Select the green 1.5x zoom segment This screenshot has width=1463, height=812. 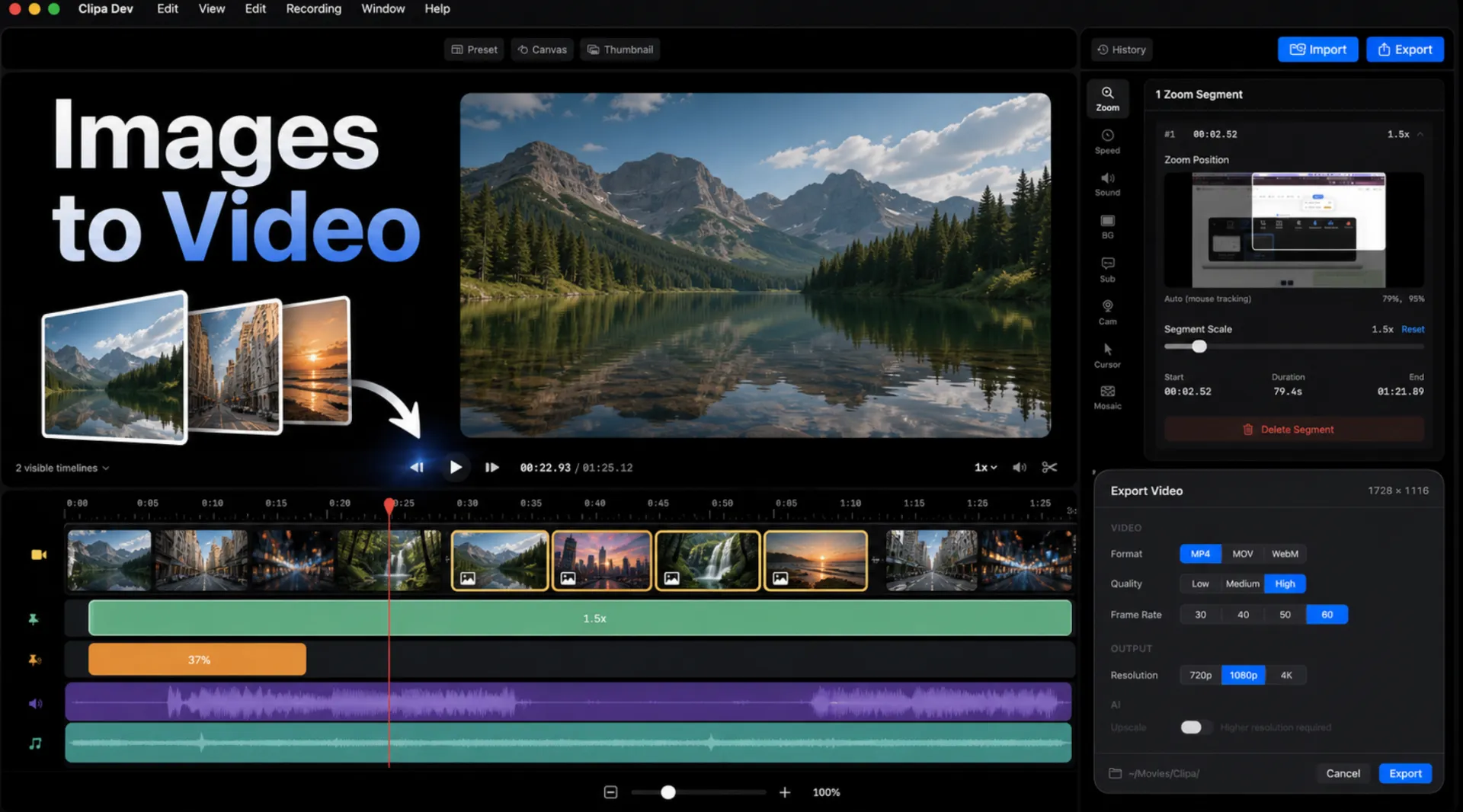pyautogui.click(x=580, y=619)
